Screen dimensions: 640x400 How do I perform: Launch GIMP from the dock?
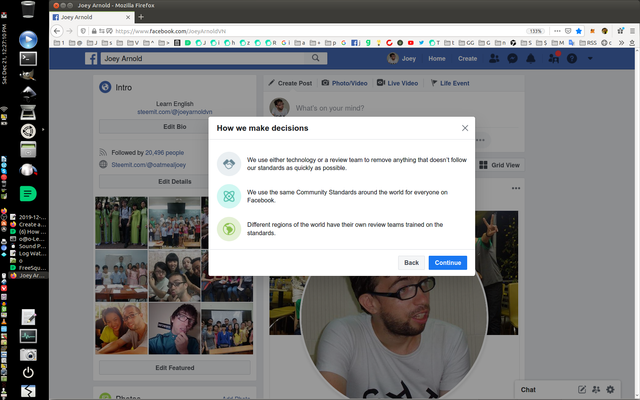[x=28, y=75]
